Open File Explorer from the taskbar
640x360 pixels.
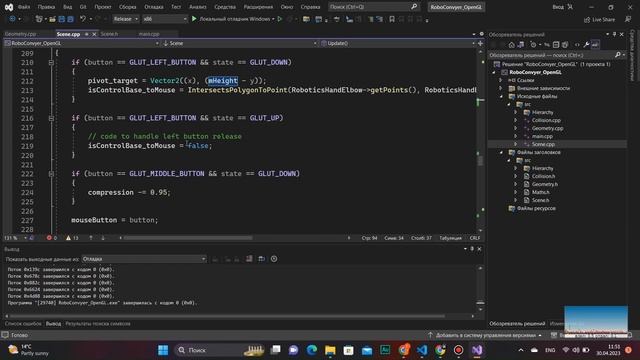(x=330, y=350)
